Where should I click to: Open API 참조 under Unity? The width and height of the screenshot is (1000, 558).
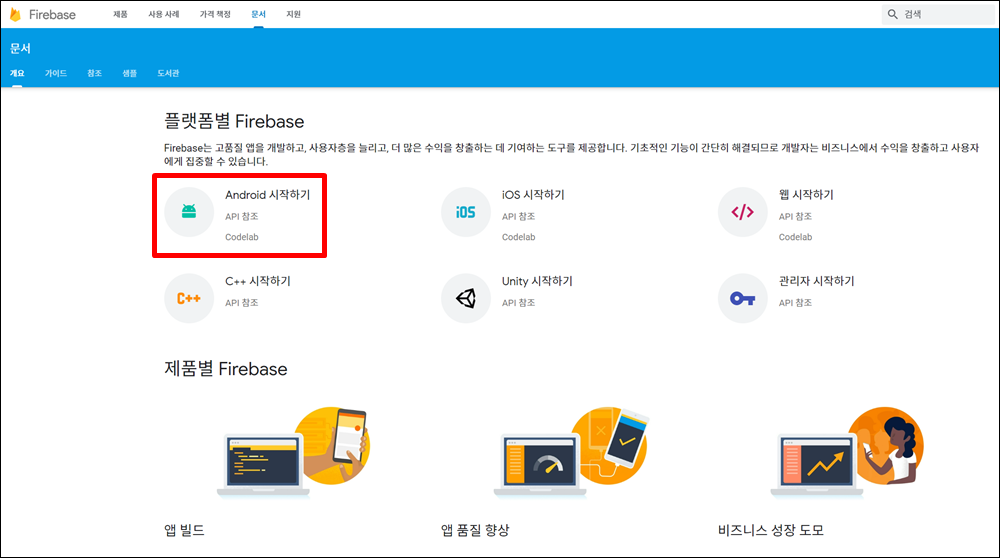[x=518, y=303]
